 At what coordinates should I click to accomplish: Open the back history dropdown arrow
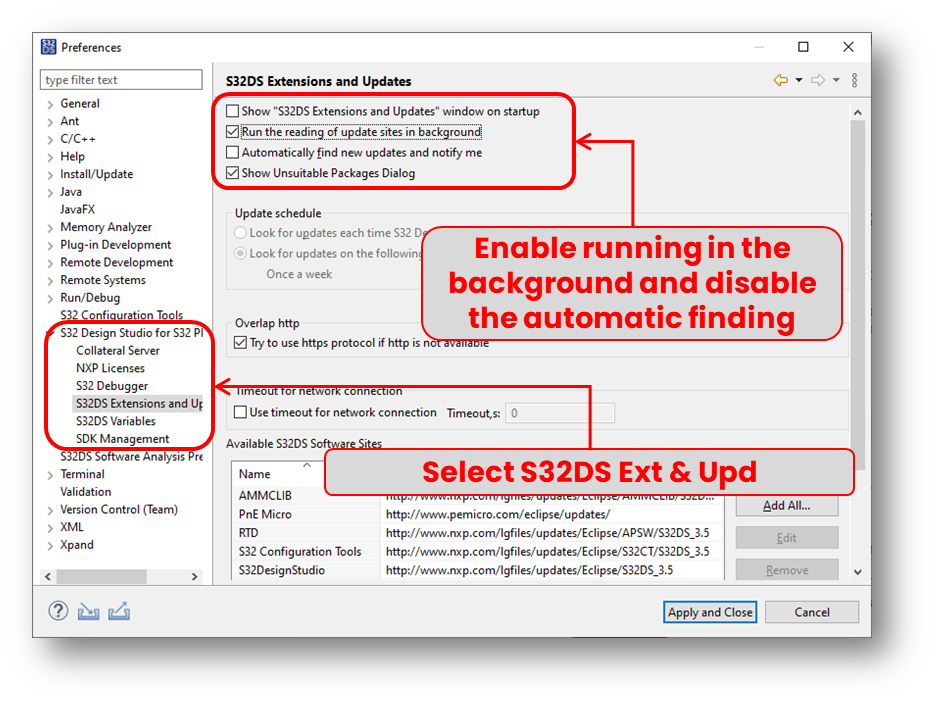point(799,80)
